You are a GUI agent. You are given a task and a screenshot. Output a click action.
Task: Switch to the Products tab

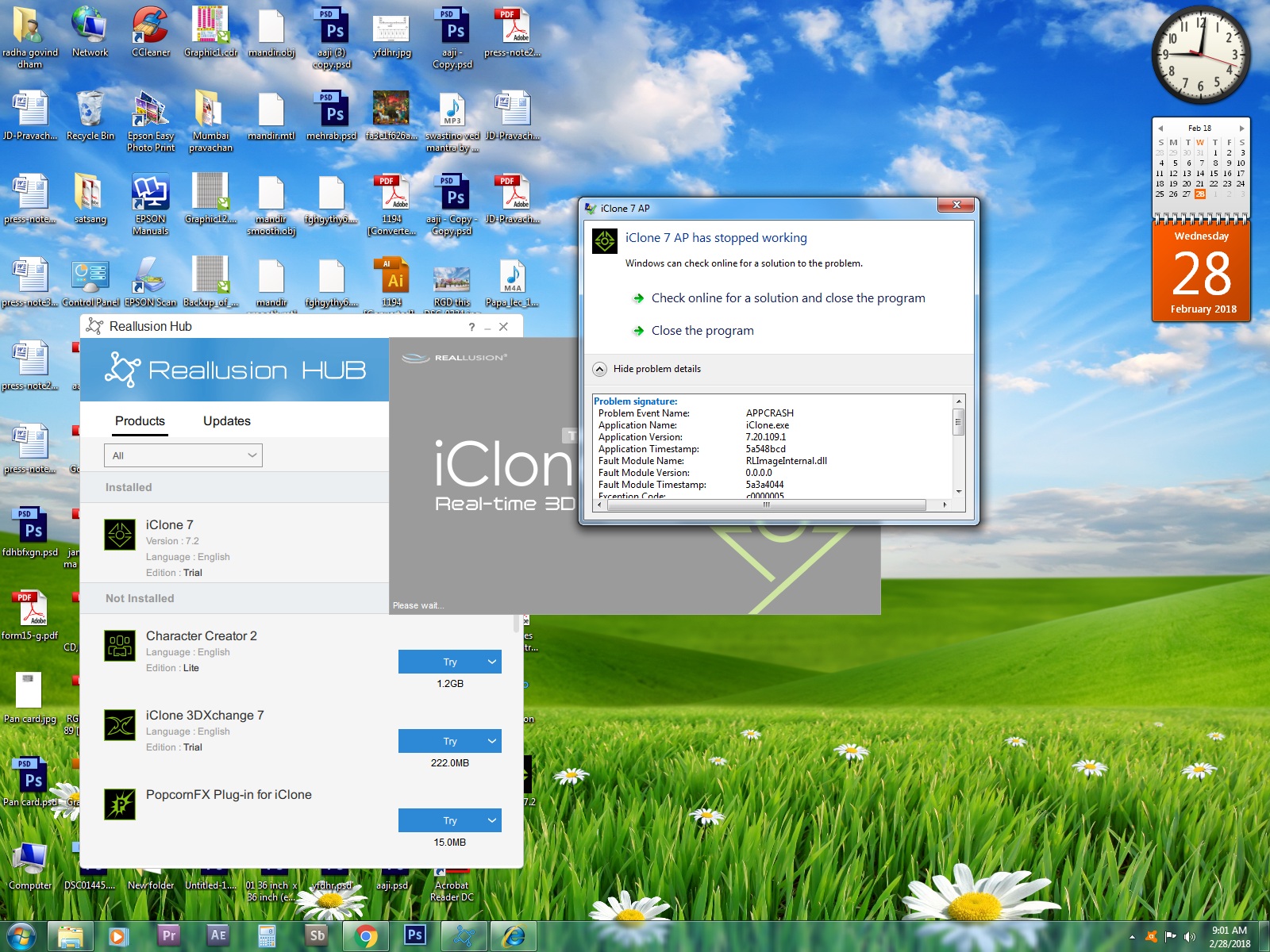pos(140,421)
